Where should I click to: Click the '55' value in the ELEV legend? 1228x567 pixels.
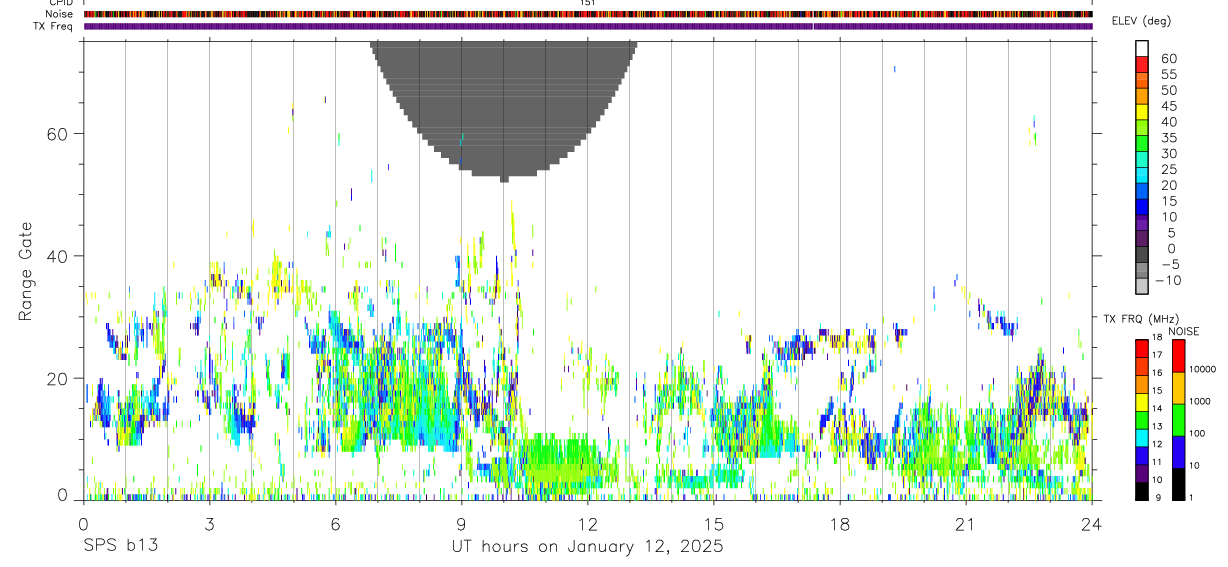(x=1168, y=74)
